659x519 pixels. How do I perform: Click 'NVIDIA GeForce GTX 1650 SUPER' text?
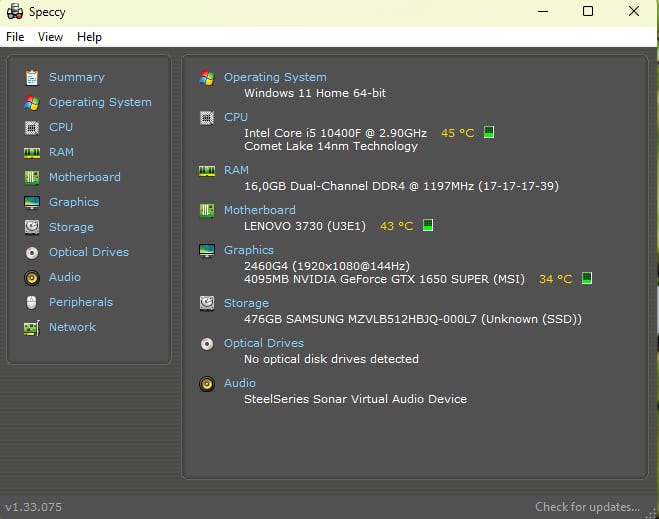click(x=390, y=279)
